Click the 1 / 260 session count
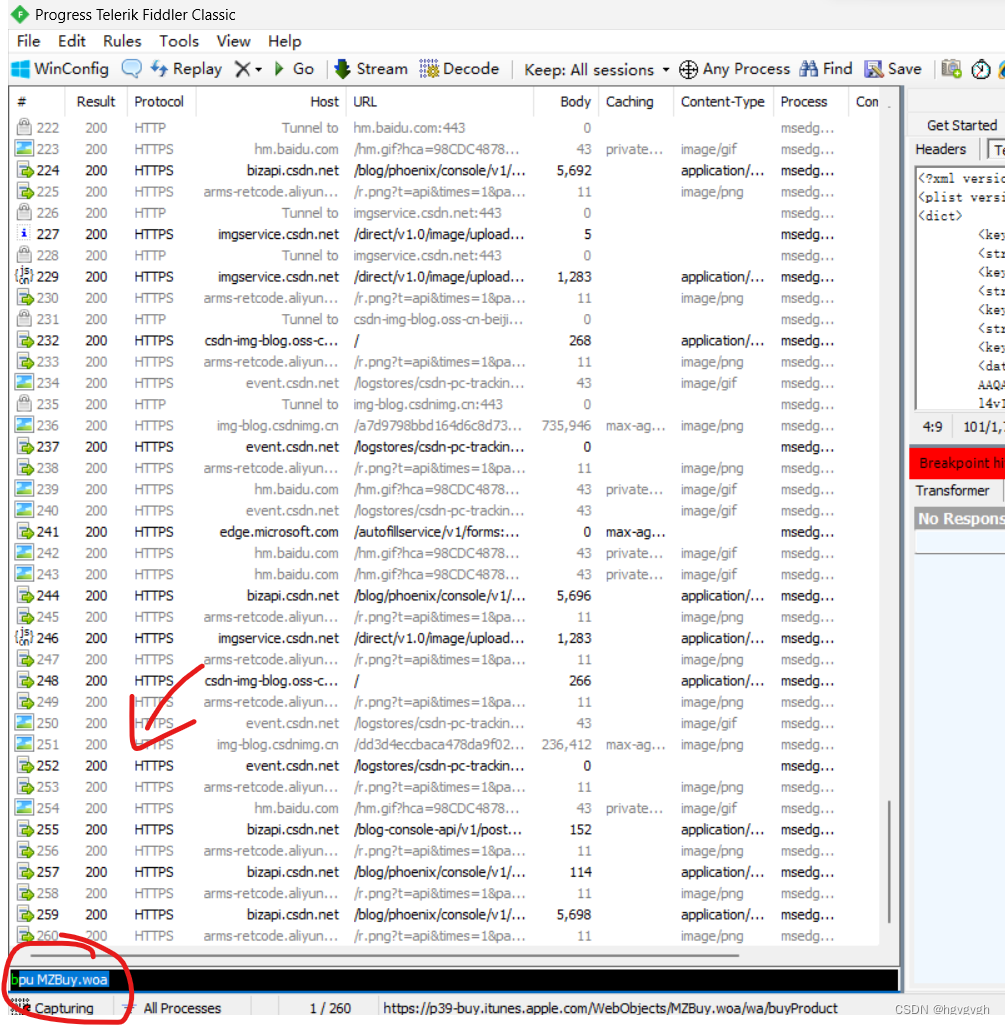Image resolution: width=1005 pixels, height=1026 pixels. click(x=330, y=1008)
